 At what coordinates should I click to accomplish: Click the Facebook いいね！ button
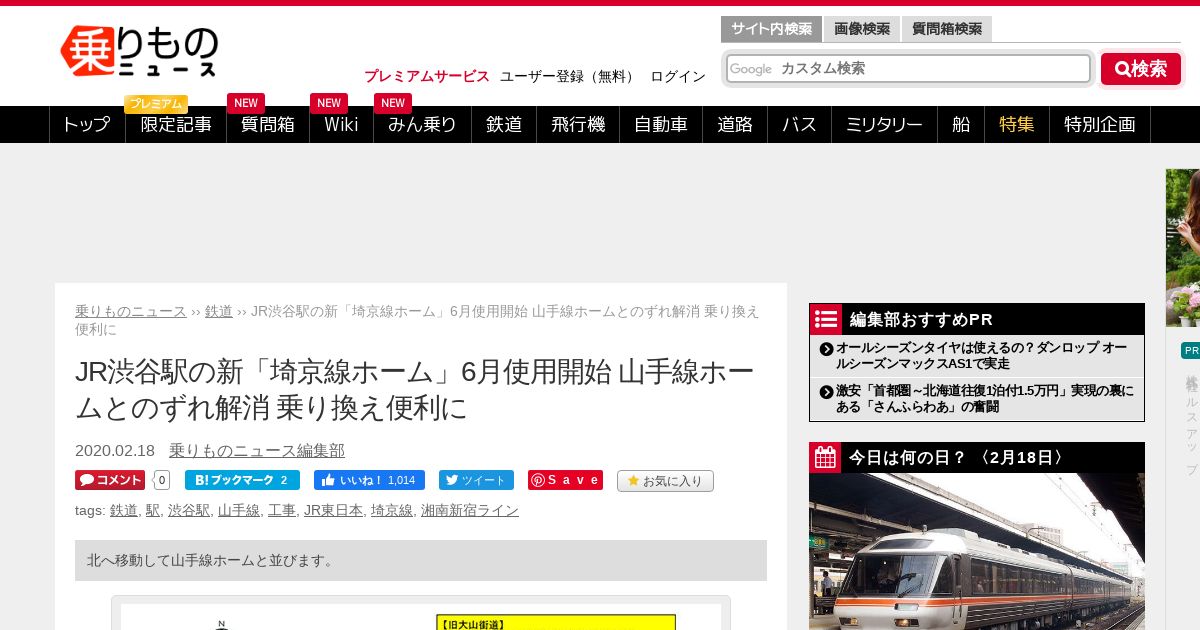coord(369,480)
